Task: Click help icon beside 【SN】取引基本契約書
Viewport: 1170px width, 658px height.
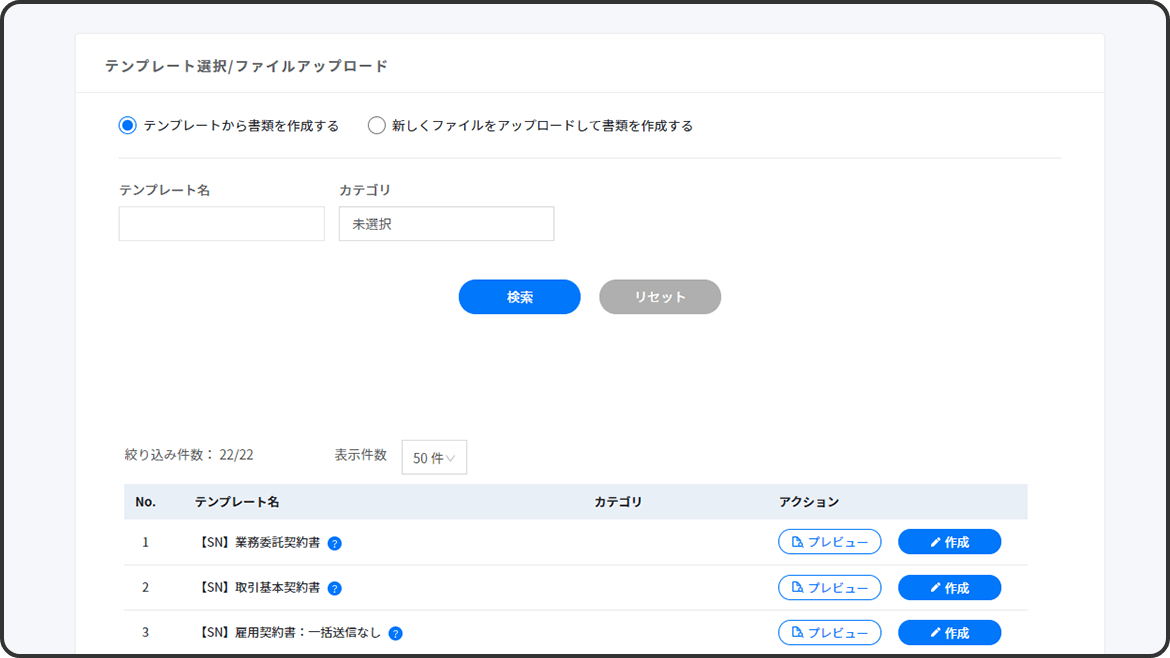Action: (x=335, y=588)
